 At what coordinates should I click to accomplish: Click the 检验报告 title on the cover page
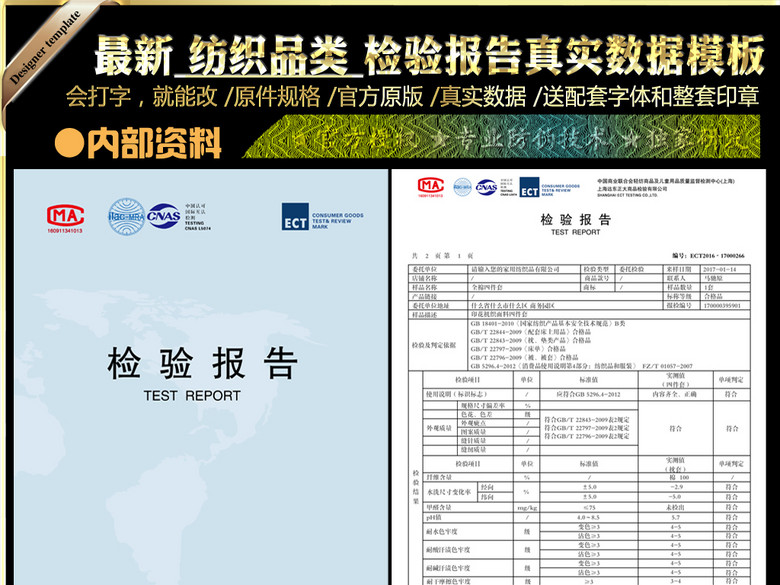pyautogui.click(x=203, y=364)
